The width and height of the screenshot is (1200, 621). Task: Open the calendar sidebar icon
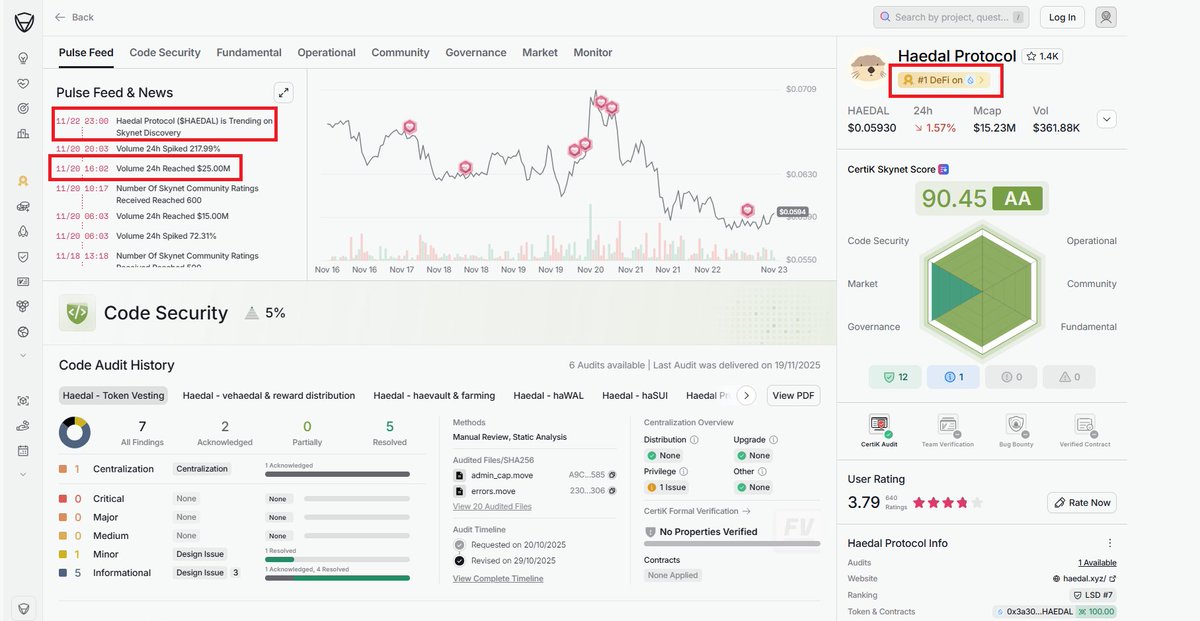pos(23,451)
